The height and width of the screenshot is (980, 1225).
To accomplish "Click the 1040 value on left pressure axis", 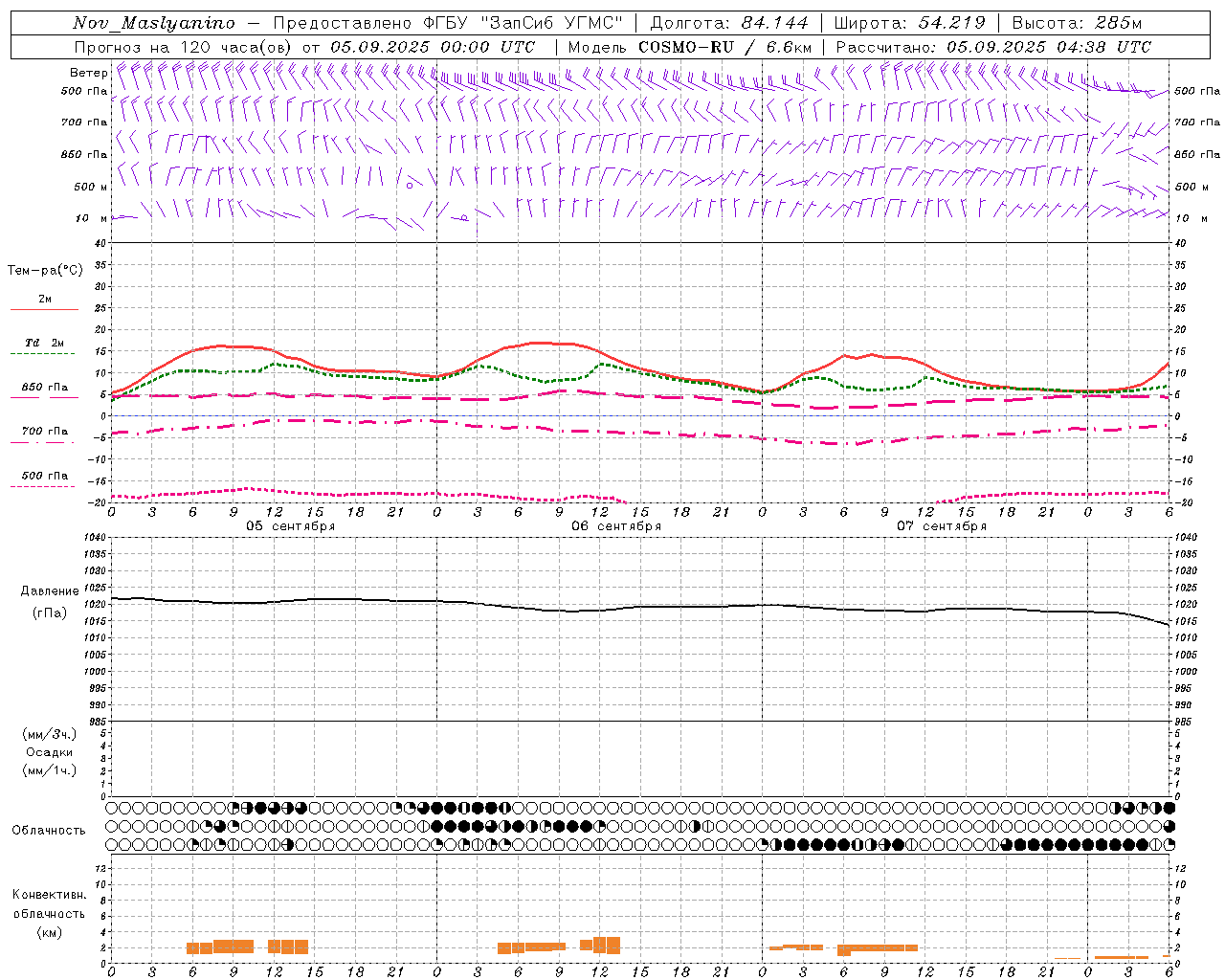I will pyautogui.click(x=95, y=538).
